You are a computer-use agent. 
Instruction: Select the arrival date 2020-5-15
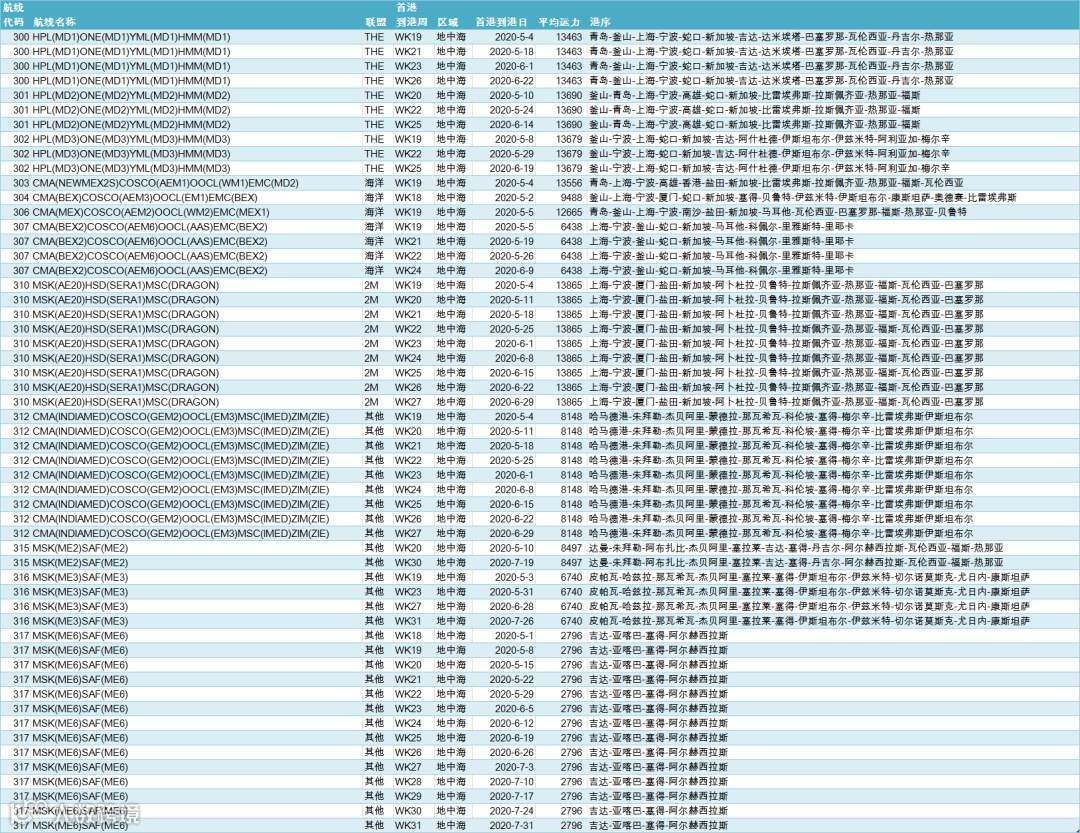point(511,665)
